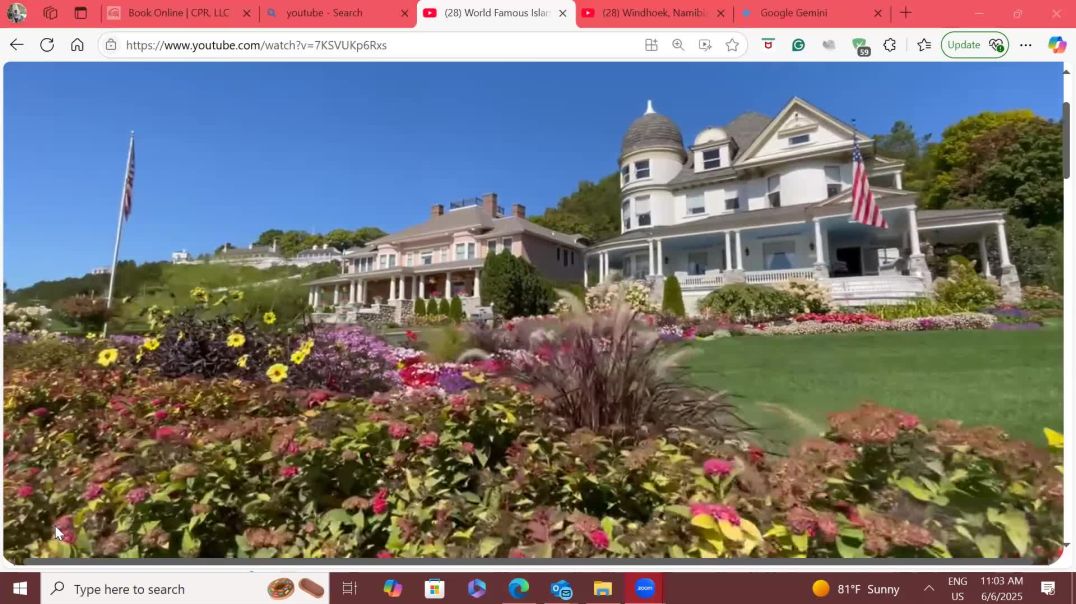Open the tab actions menu icon
The image size is (1076, 604).
[x=80, y=12]
